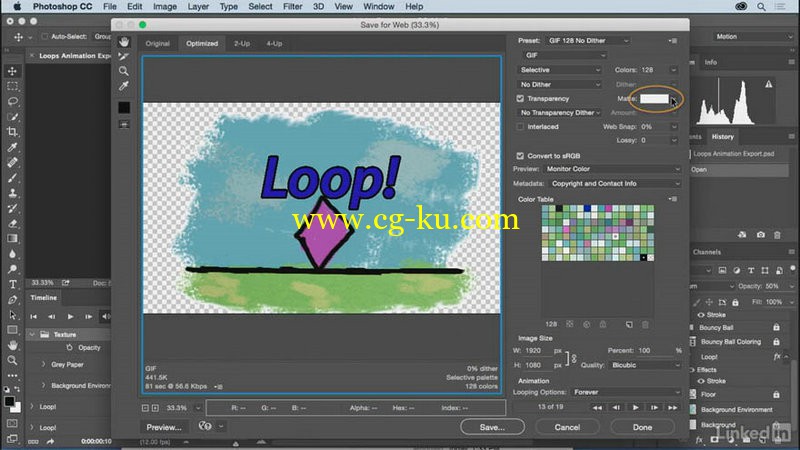The height and width of the screenshot is (450, 800).
Task: Open the Layer menu
Action: (x=198, y=7)
